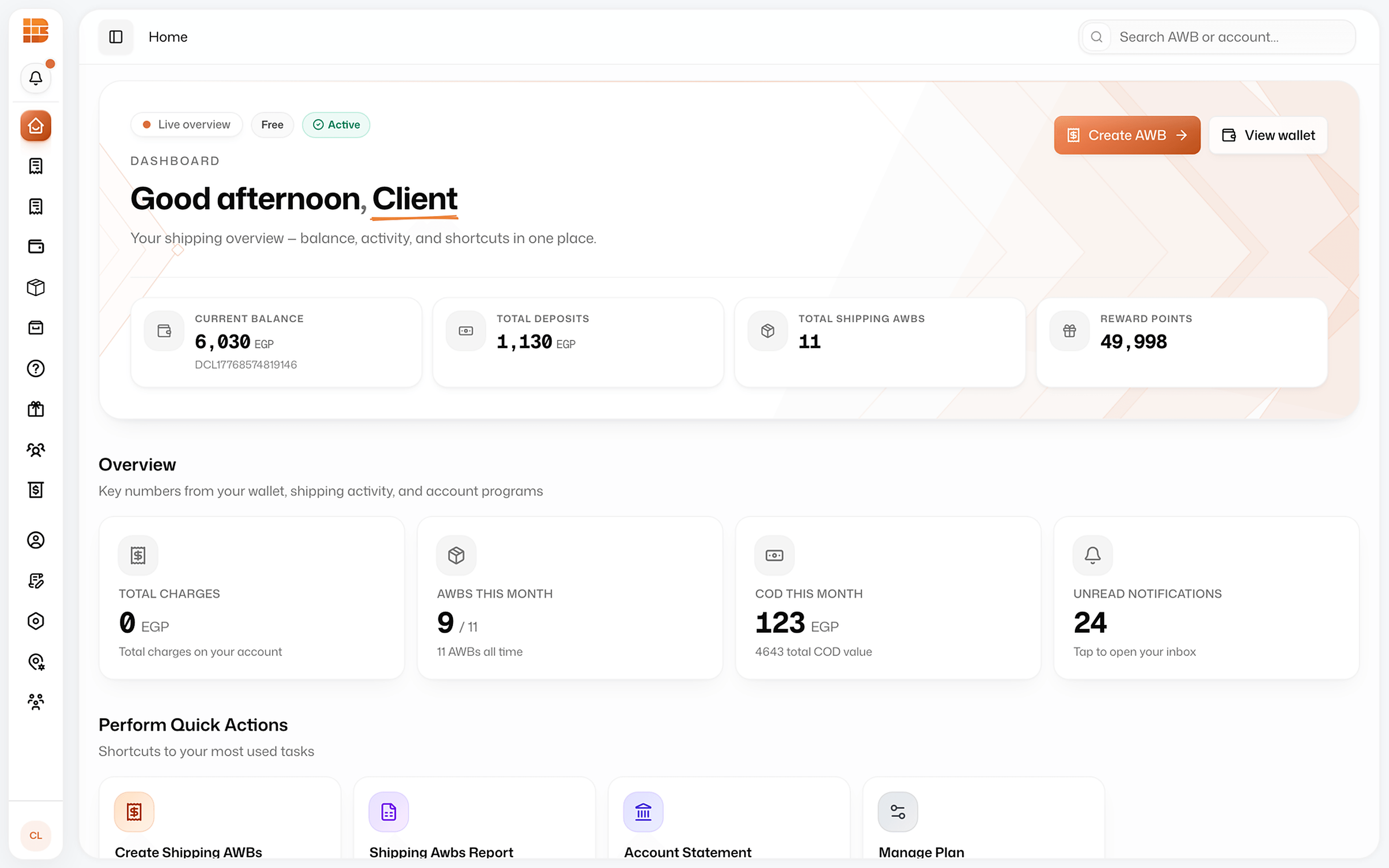Open the Reward Points card
Image resolution: width=1389 pixels, height=868 pixels.
[1182, 342]
